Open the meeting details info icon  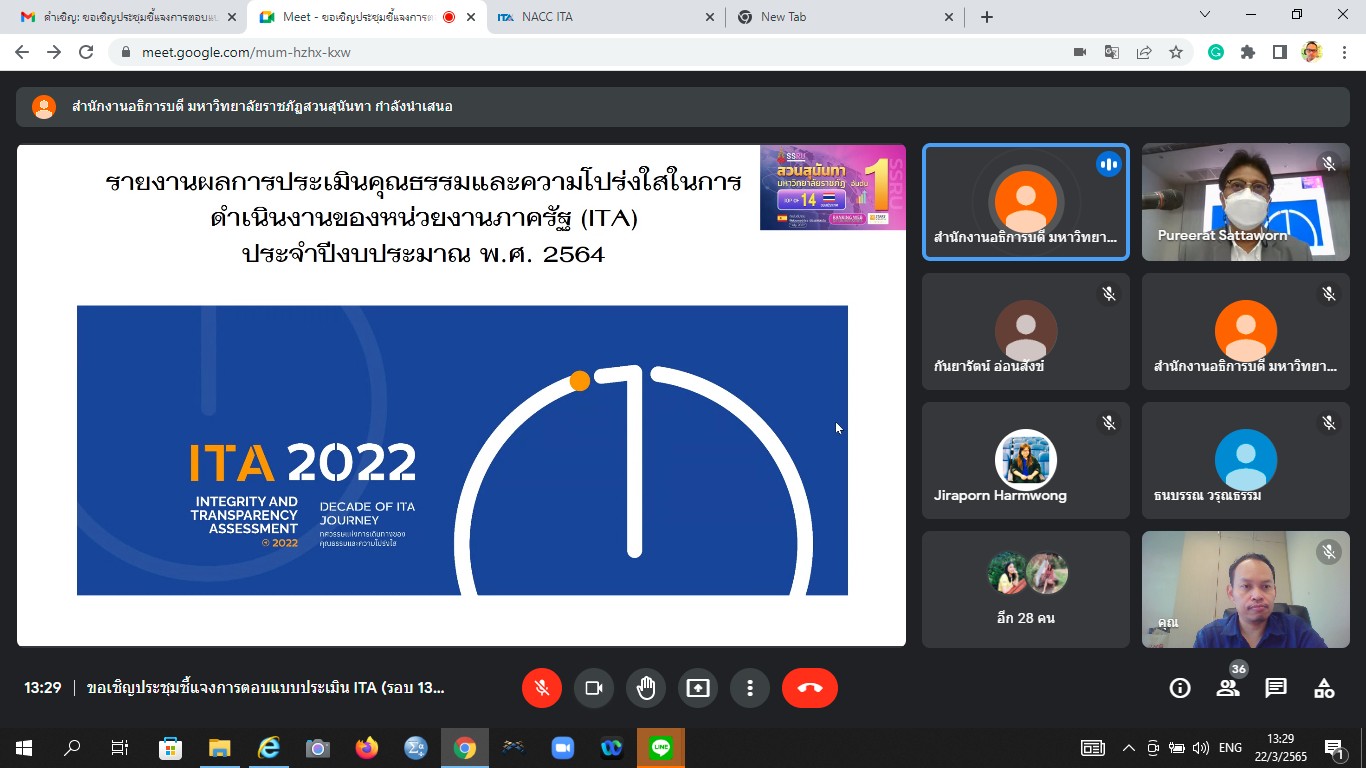click(1180, 688)
